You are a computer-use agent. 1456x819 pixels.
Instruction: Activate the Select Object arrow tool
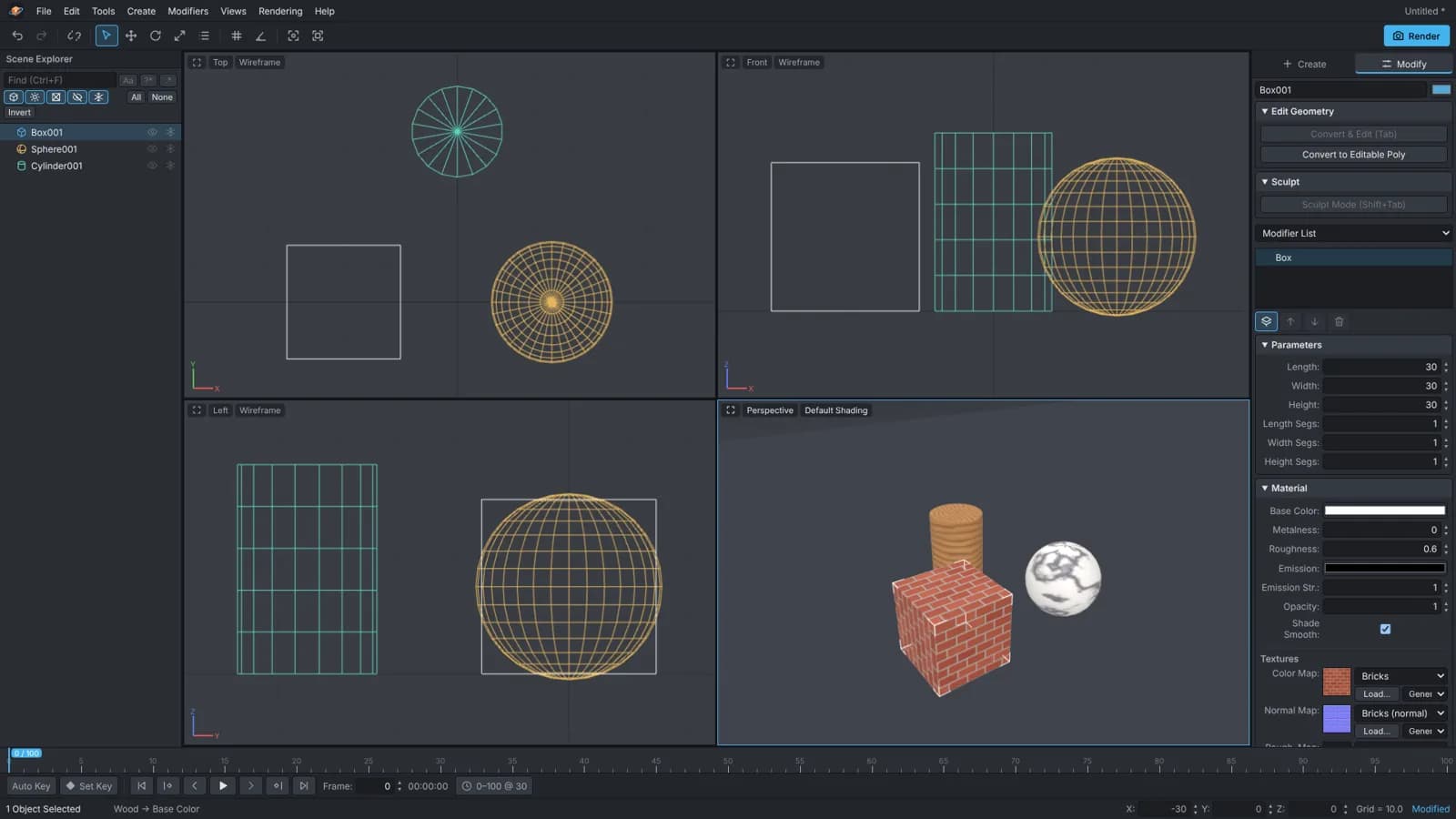click(106, 35)
